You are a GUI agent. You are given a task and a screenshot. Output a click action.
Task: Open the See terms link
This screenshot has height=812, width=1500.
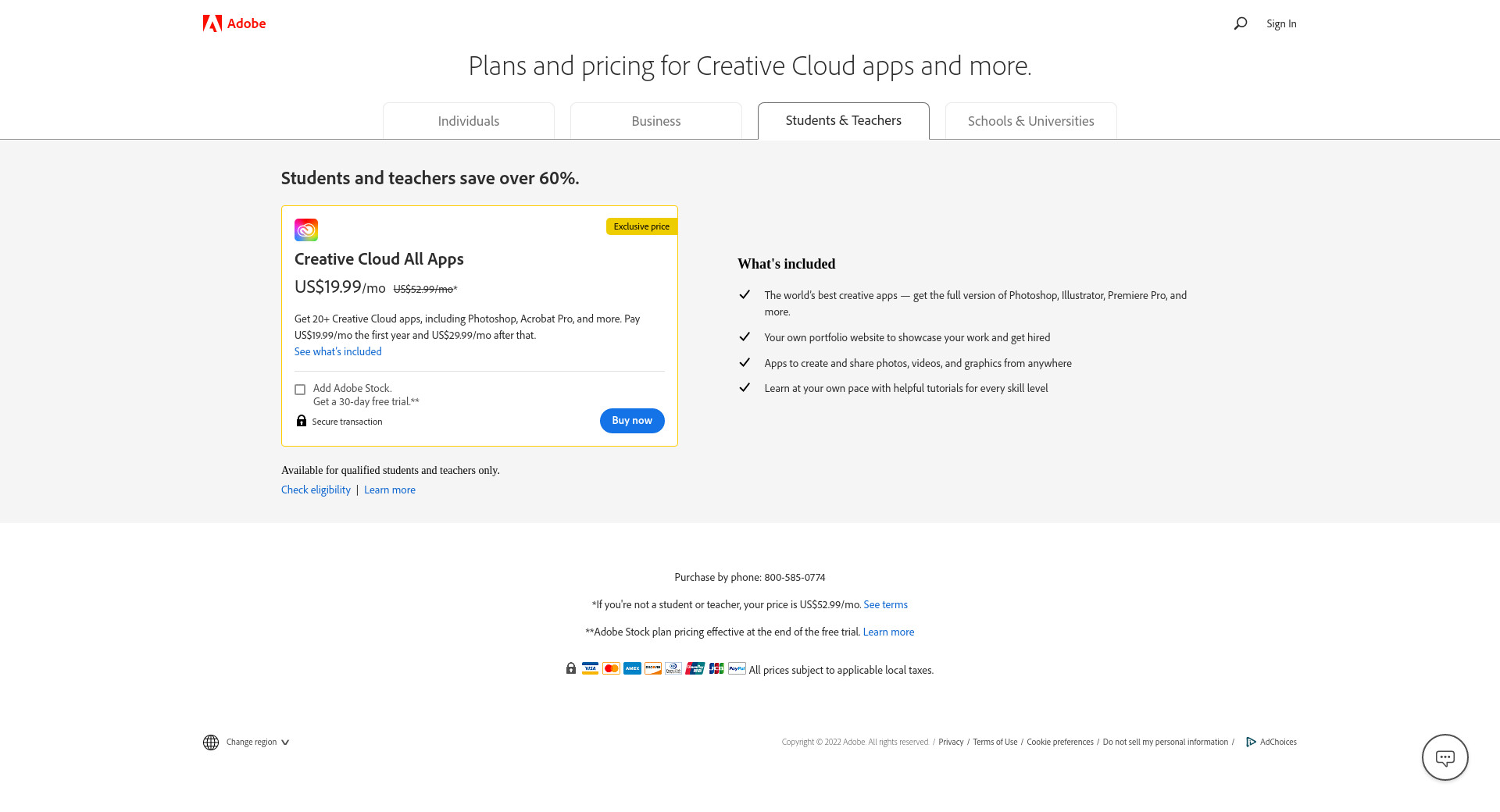point(885,604)
